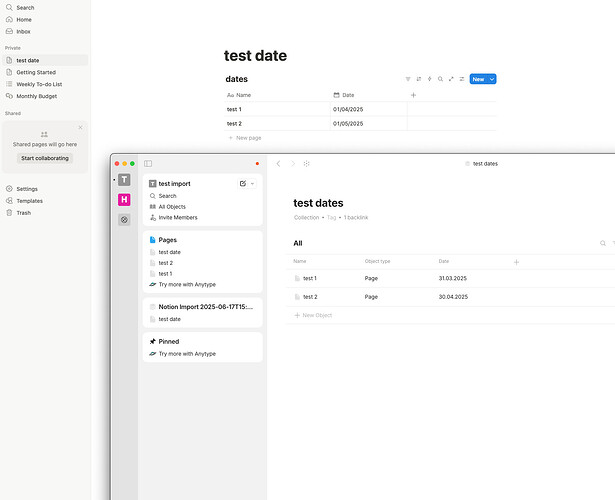Click the sort icon in dates database
Image resolution: width=615 pixels, height=500 pixels.
click(x=419, y=79)
